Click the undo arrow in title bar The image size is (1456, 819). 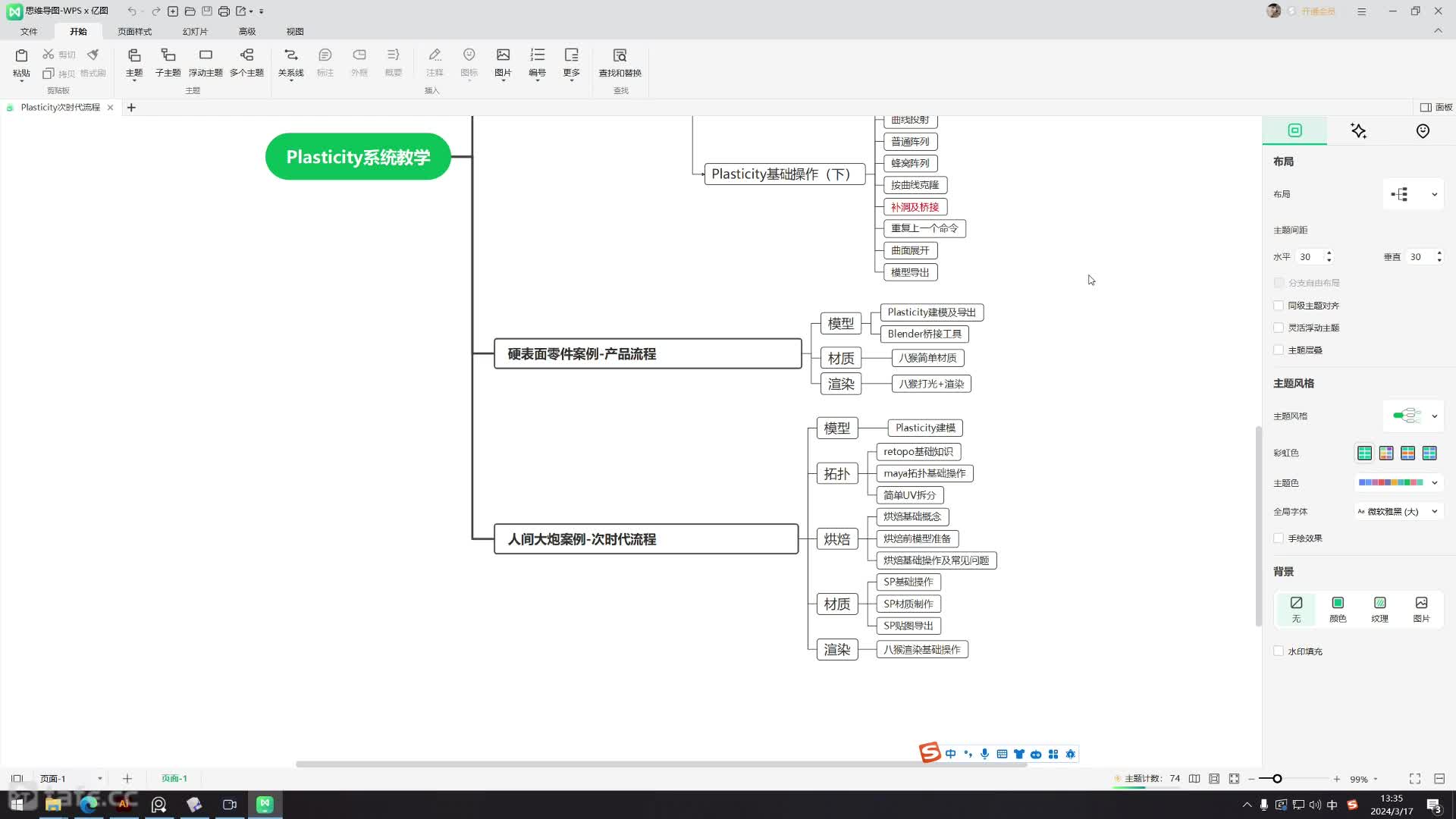tap(131, 11)
